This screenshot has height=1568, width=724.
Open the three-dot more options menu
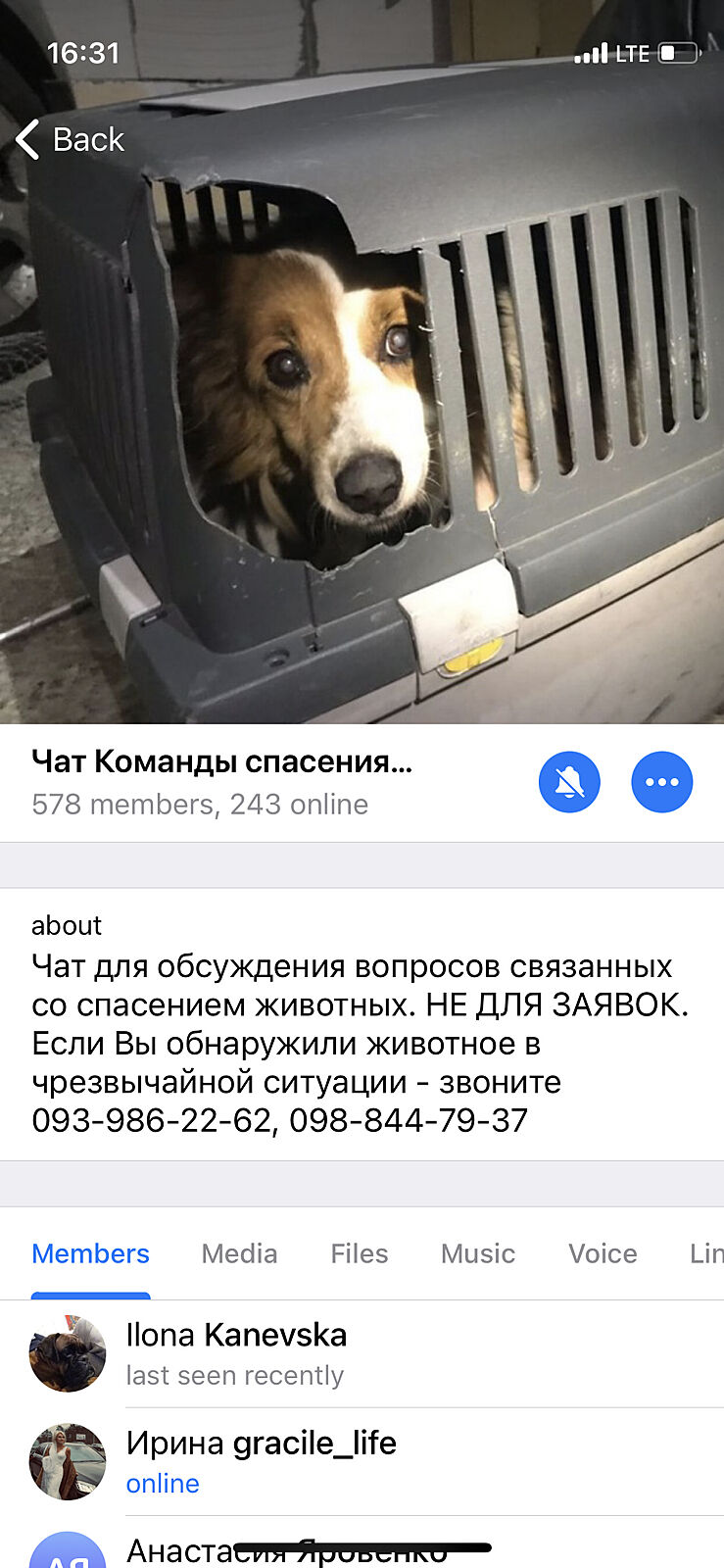click(662, 782)
